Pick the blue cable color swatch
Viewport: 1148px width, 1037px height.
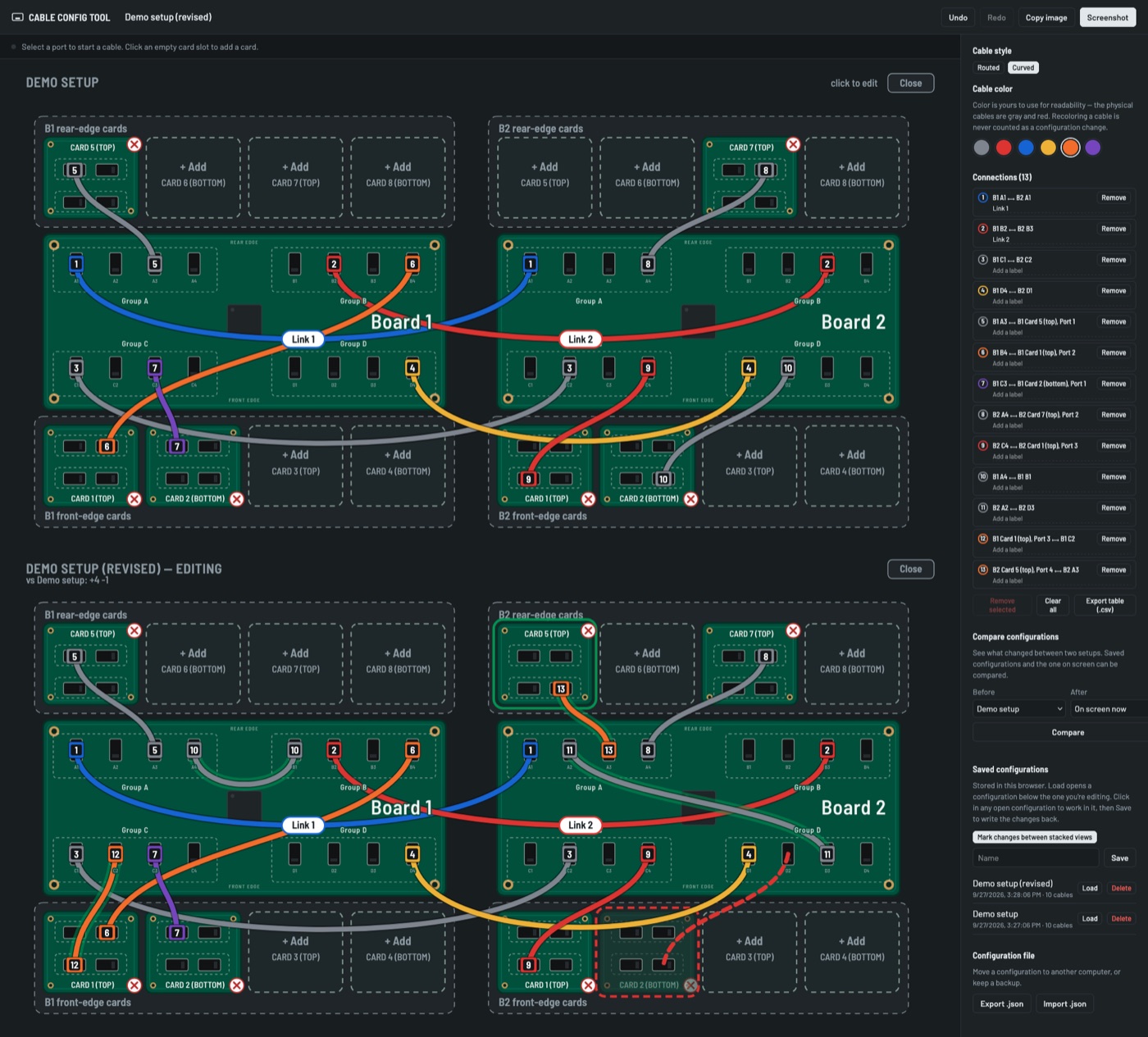click(x=1026, y=148)
